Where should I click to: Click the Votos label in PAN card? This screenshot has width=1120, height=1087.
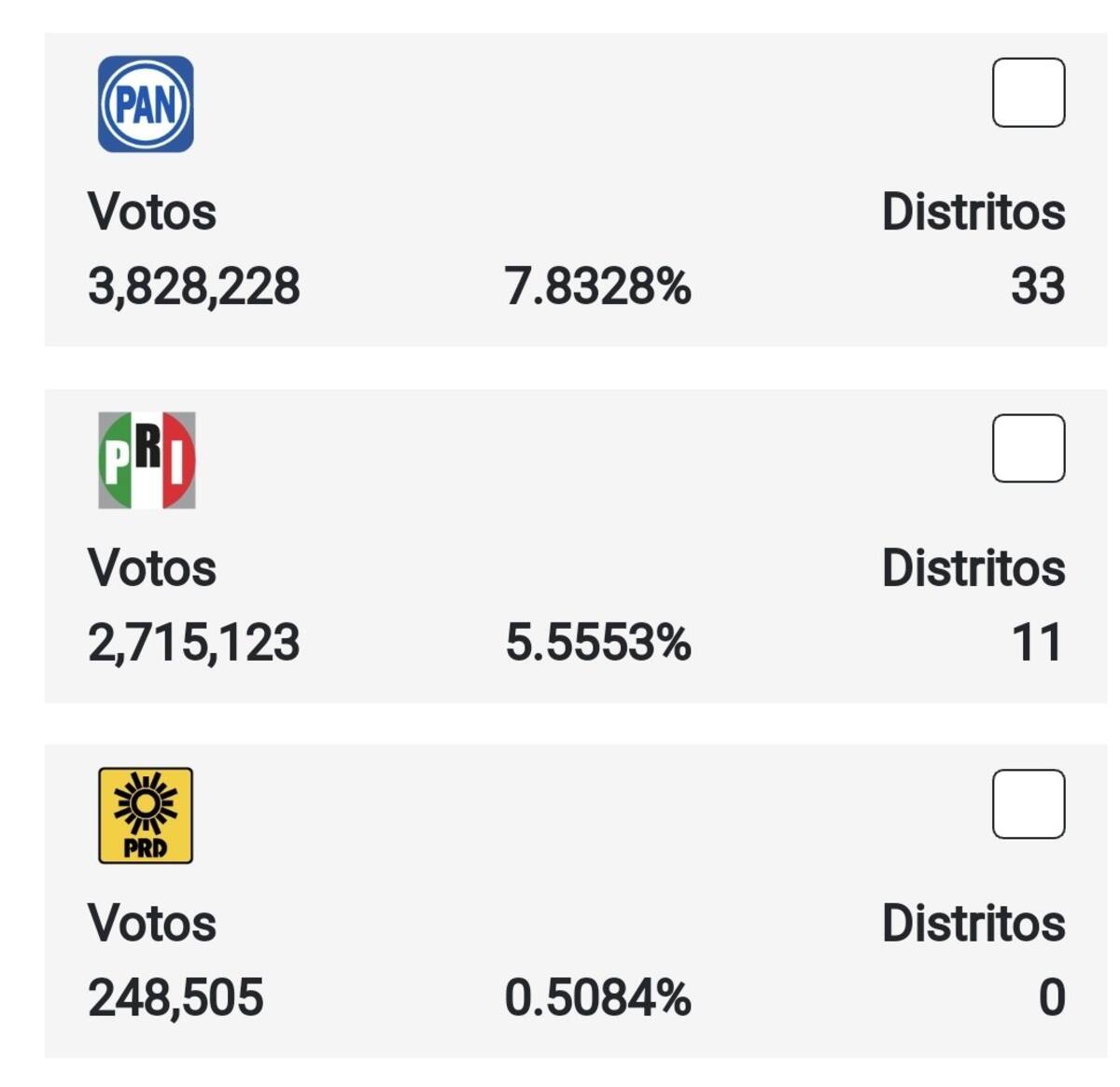(152, 212)
